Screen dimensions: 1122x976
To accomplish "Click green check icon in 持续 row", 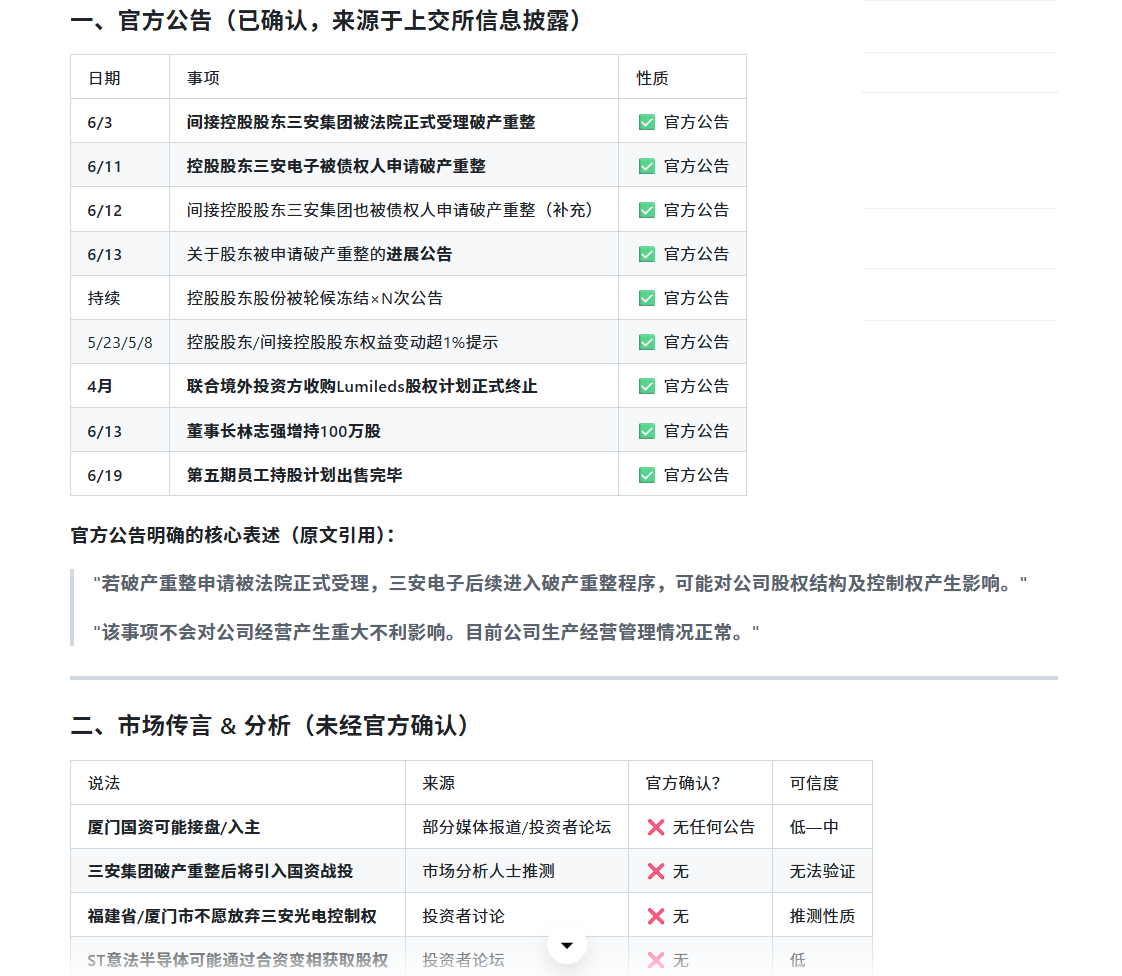I will 647,298.
